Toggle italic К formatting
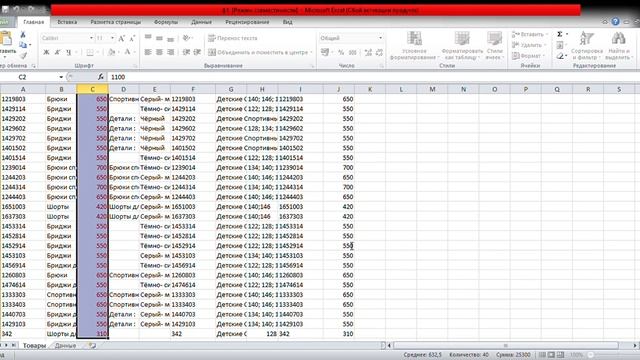This screenshot has height=360, width=640. [57, 52]
